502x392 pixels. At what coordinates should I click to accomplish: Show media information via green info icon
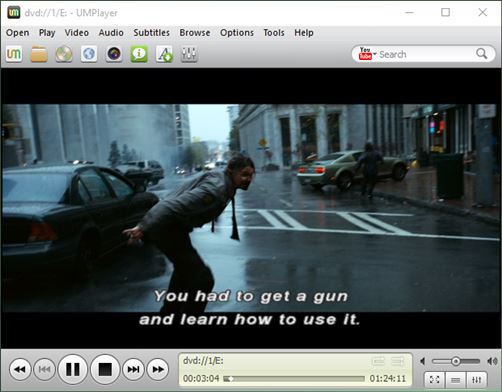[139, 54]
